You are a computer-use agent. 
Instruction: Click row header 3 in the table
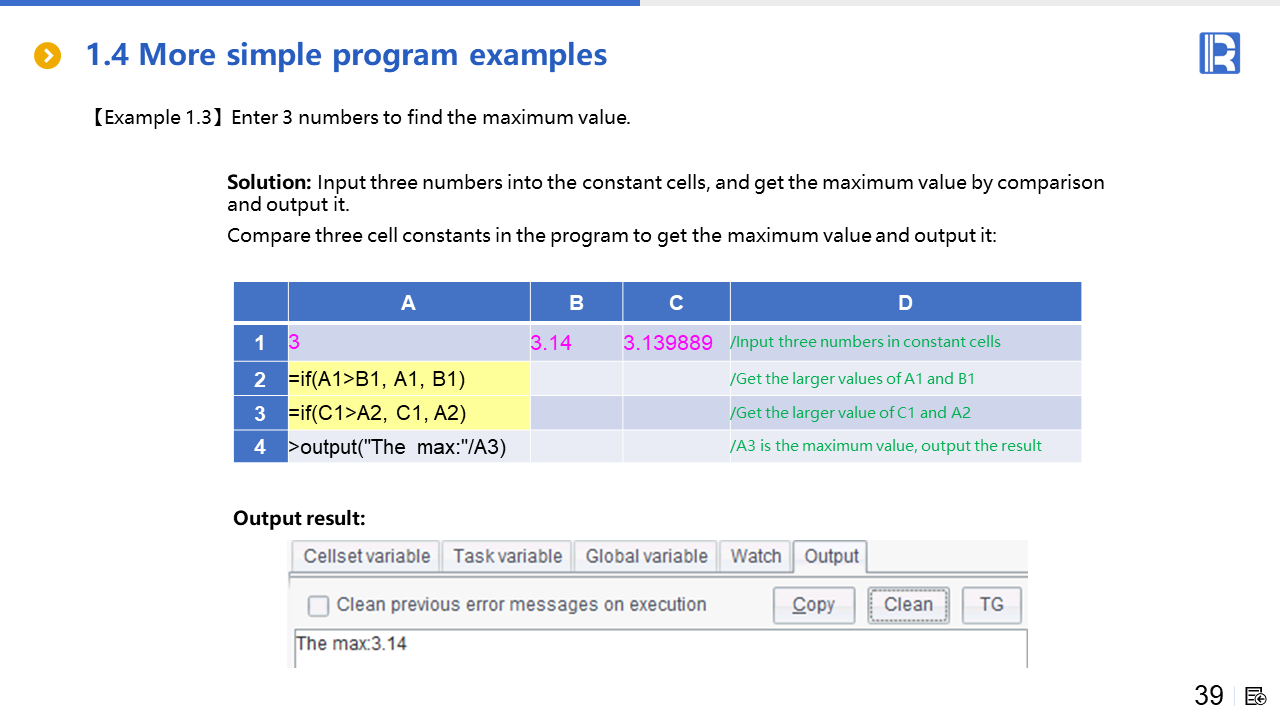point(260,413)
